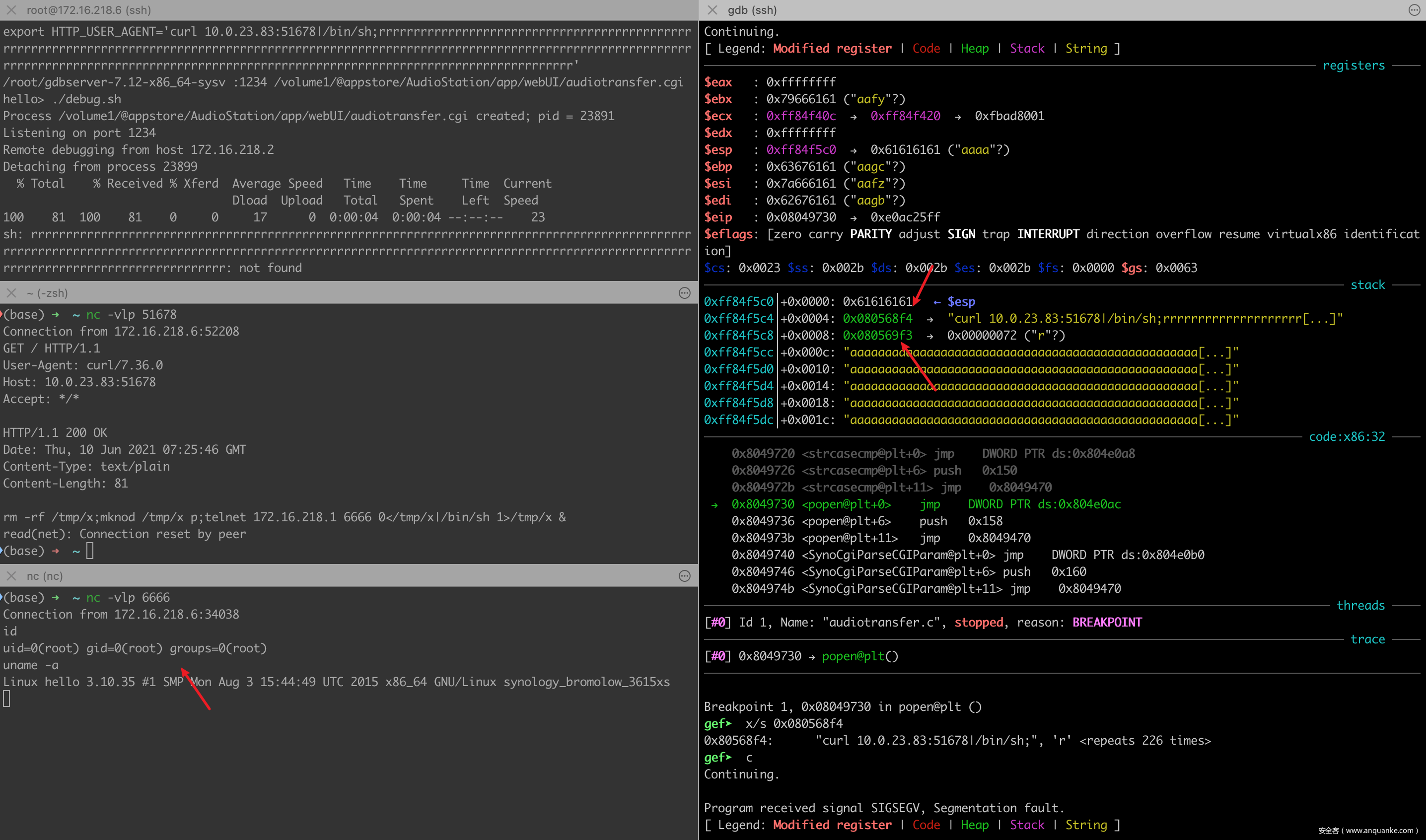Image resolution: width=1426 pixels, height=840 pixels.
Task: Open the nc pane options menu icon
Action: point(684,576)
